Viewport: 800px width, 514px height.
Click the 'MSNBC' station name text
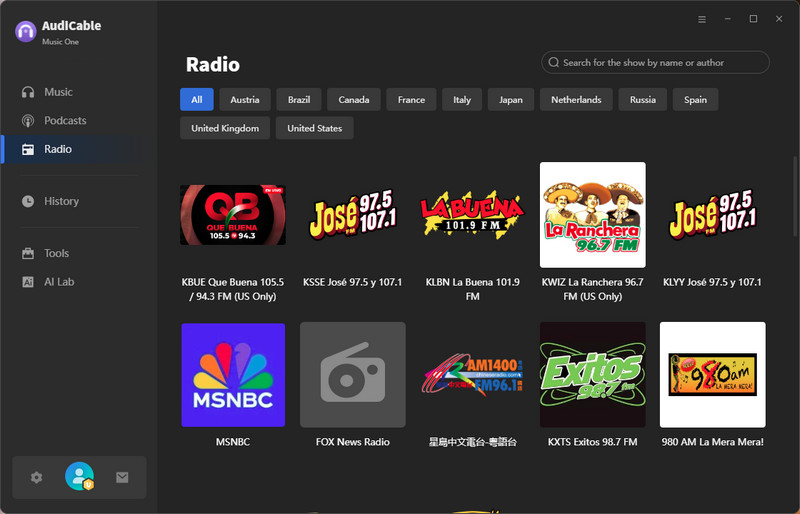point(233,442)
